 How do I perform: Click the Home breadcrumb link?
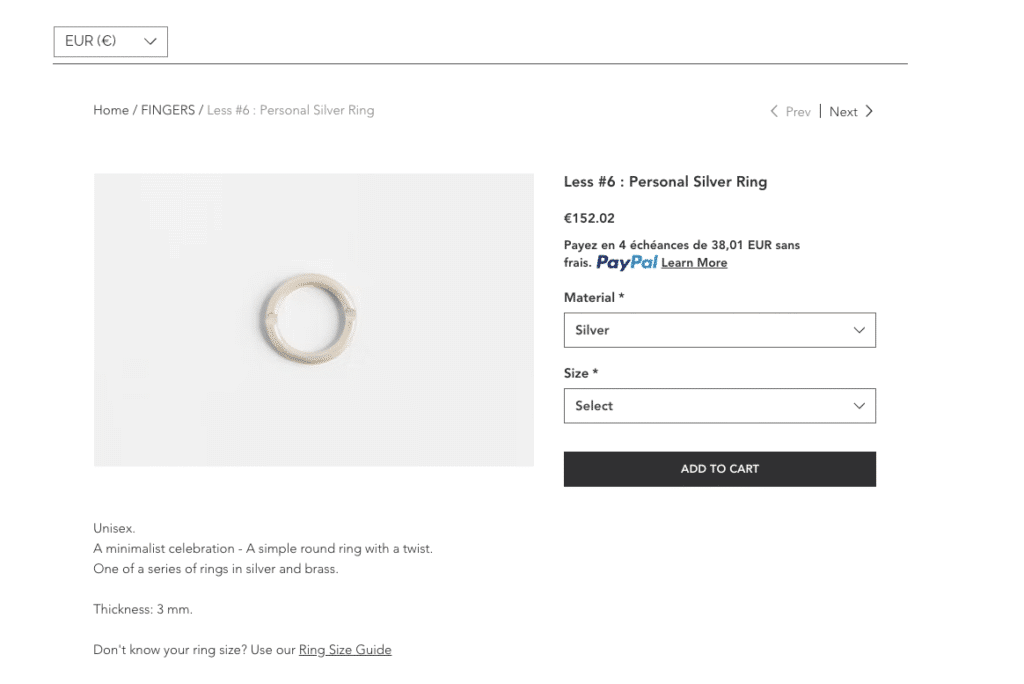[111, 110]
